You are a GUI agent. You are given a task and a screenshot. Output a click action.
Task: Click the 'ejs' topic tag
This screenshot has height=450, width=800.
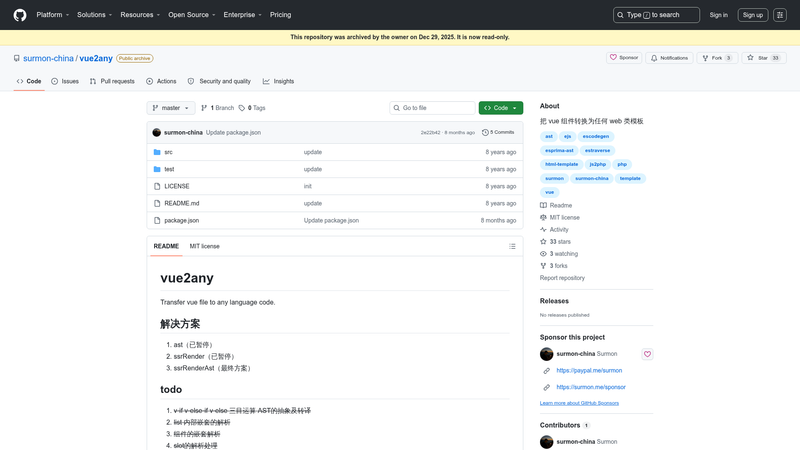[x=567, y=136]
